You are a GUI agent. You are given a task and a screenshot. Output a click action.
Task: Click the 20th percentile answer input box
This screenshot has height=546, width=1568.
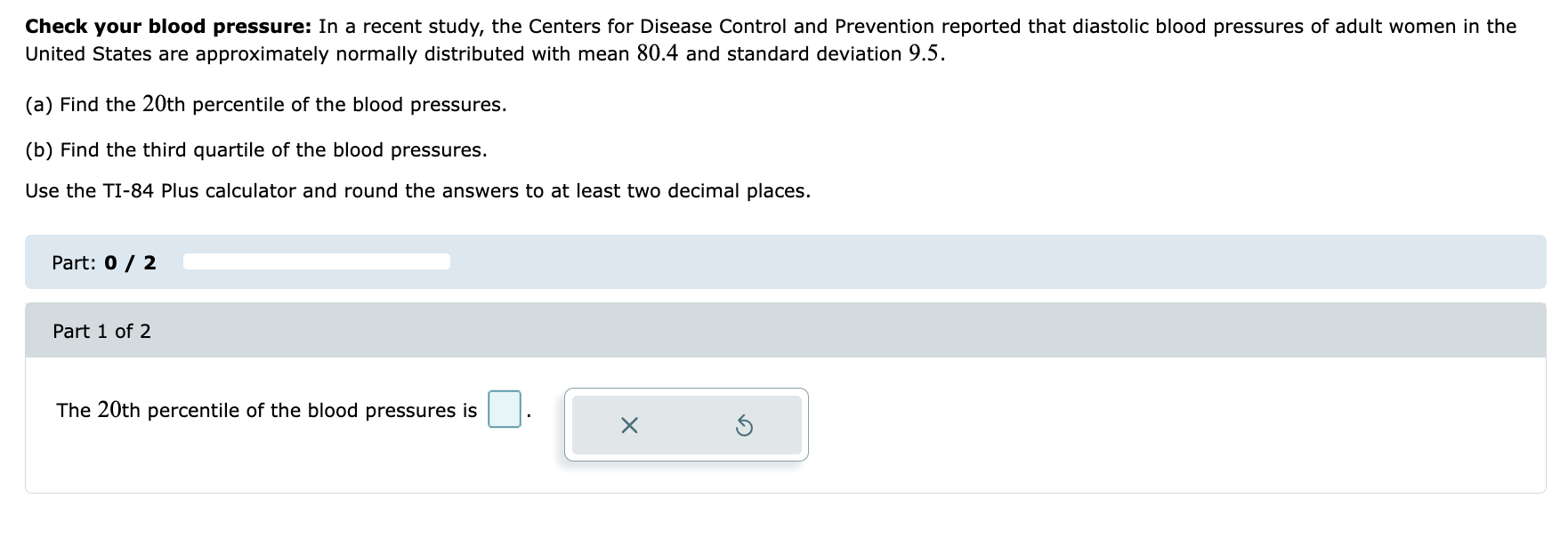click(x=503, y=410)
